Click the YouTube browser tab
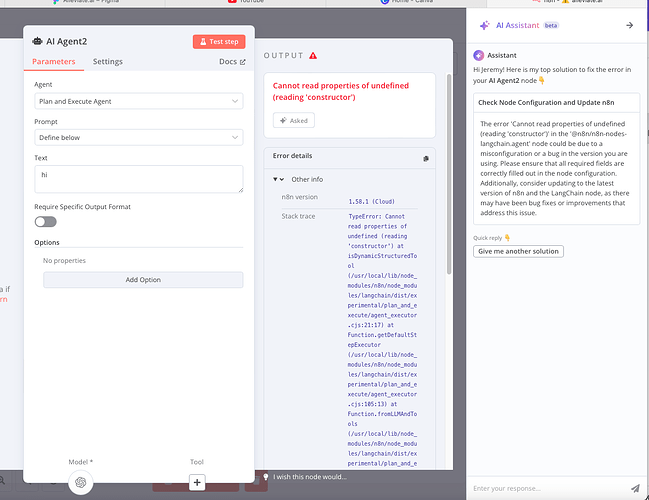The image size is (649, 500). [246, 2]
